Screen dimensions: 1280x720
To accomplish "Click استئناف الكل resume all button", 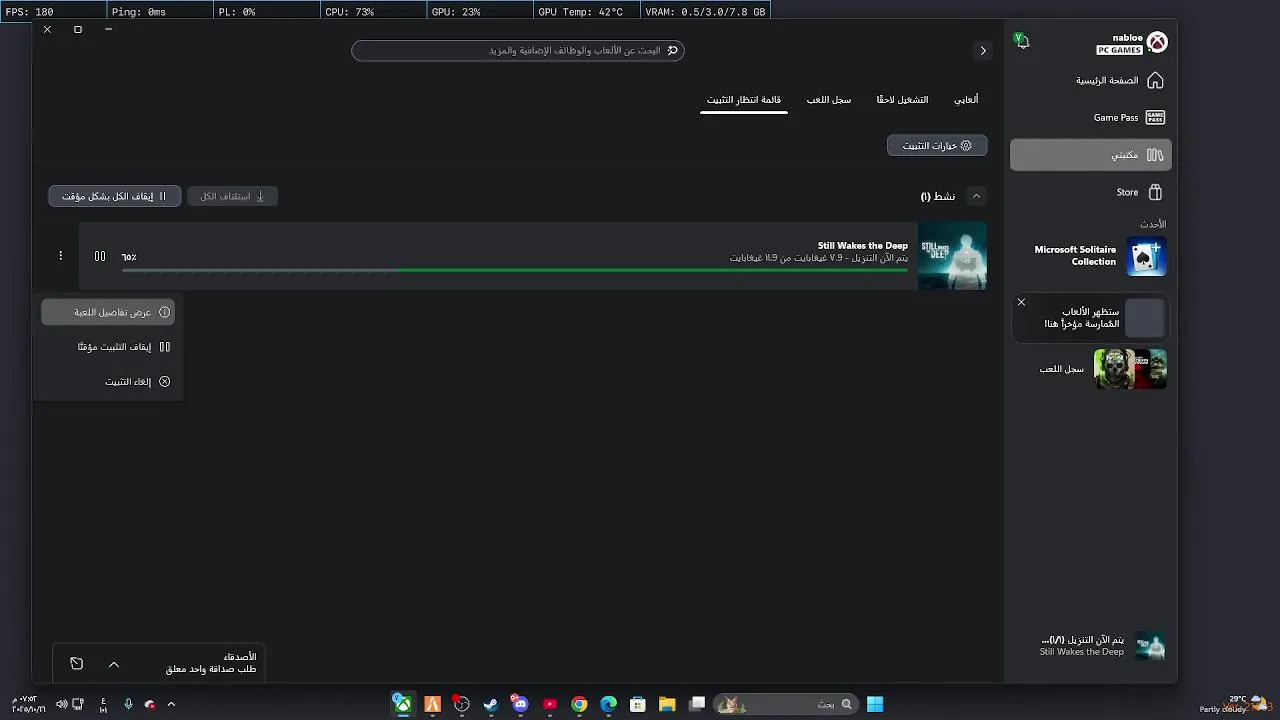I will (232, 196).
